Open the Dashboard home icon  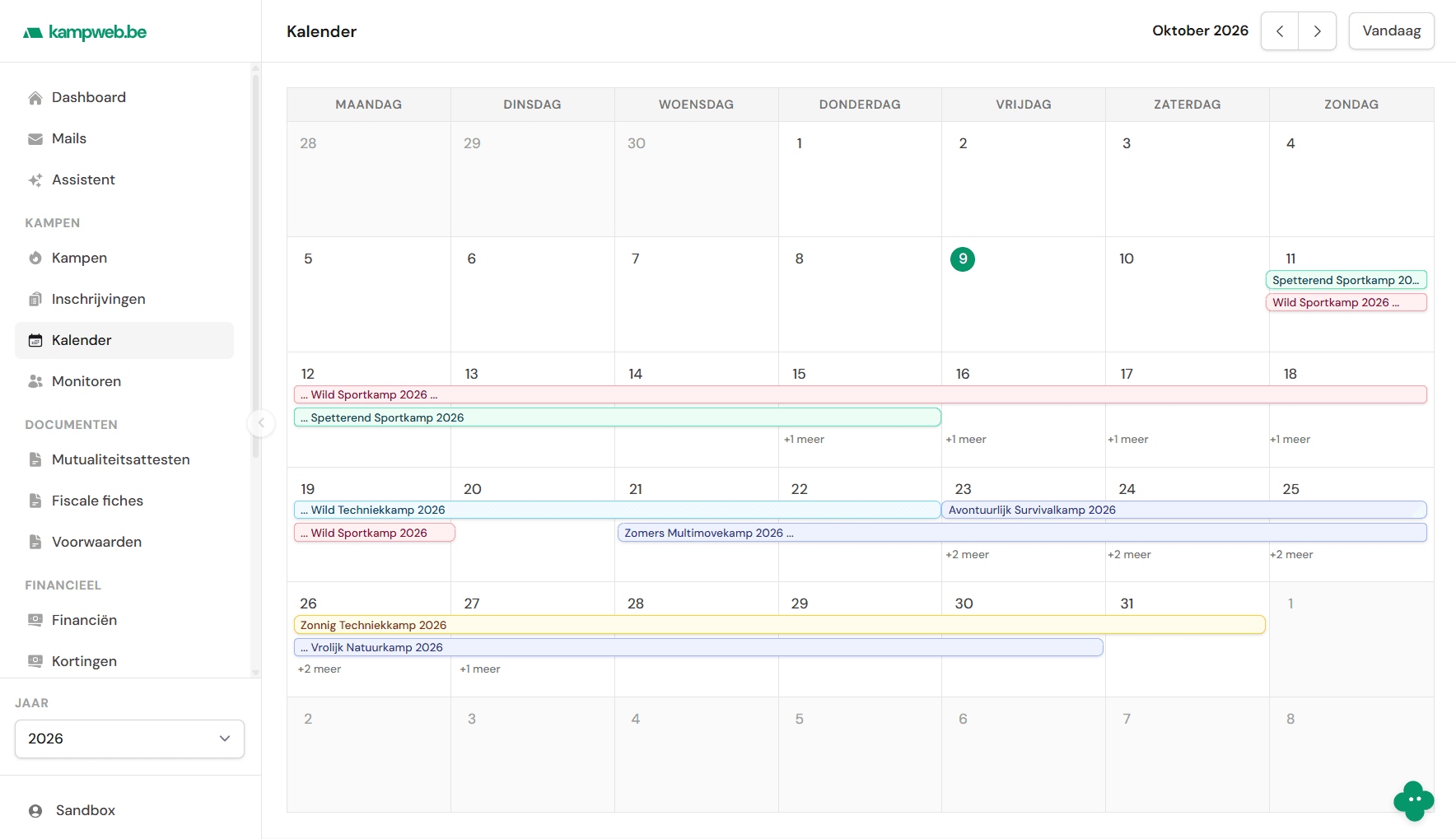tap(35, 98)
